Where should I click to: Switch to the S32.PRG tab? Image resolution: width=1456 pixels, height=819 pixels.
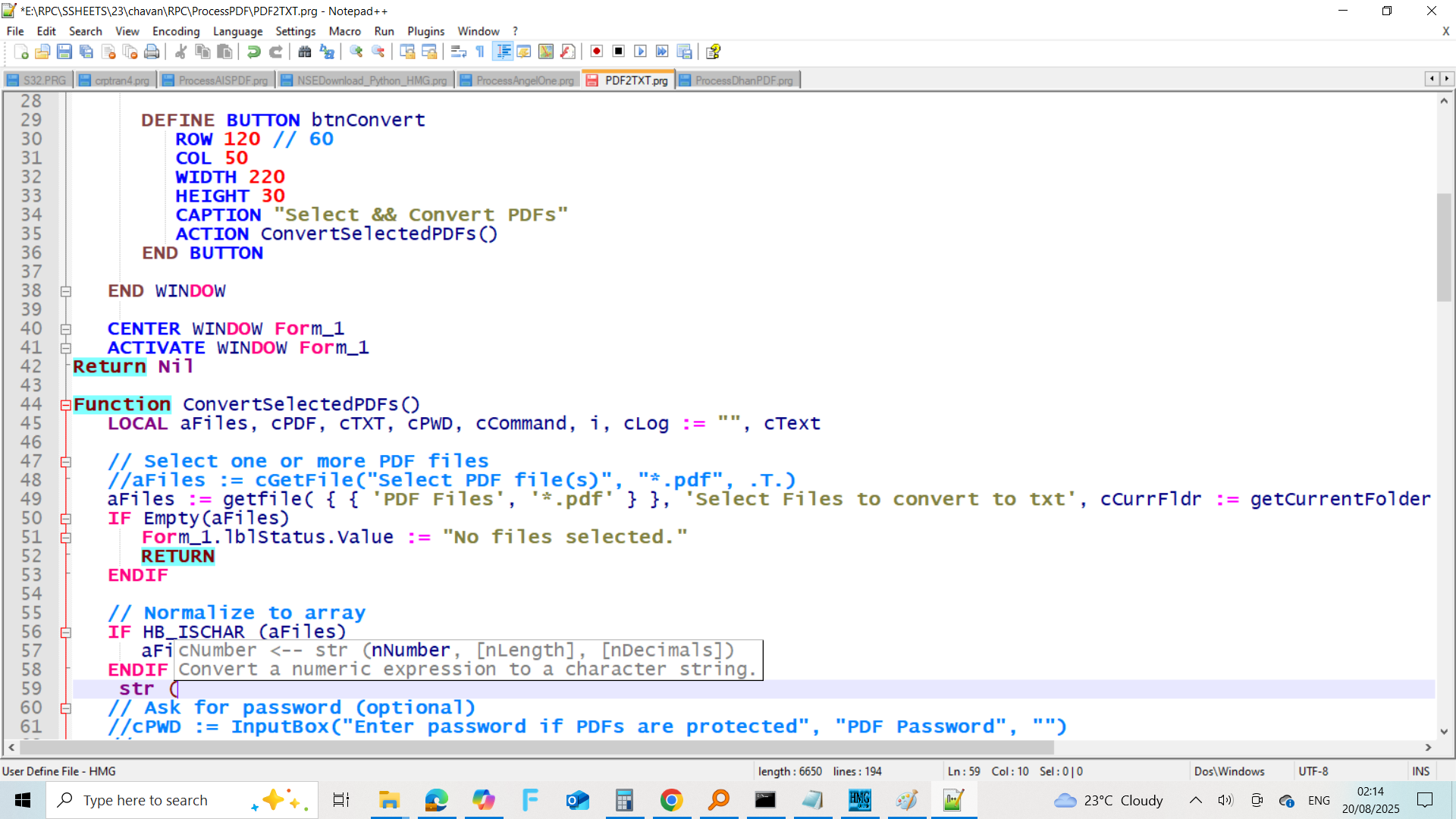click(37, 80)
